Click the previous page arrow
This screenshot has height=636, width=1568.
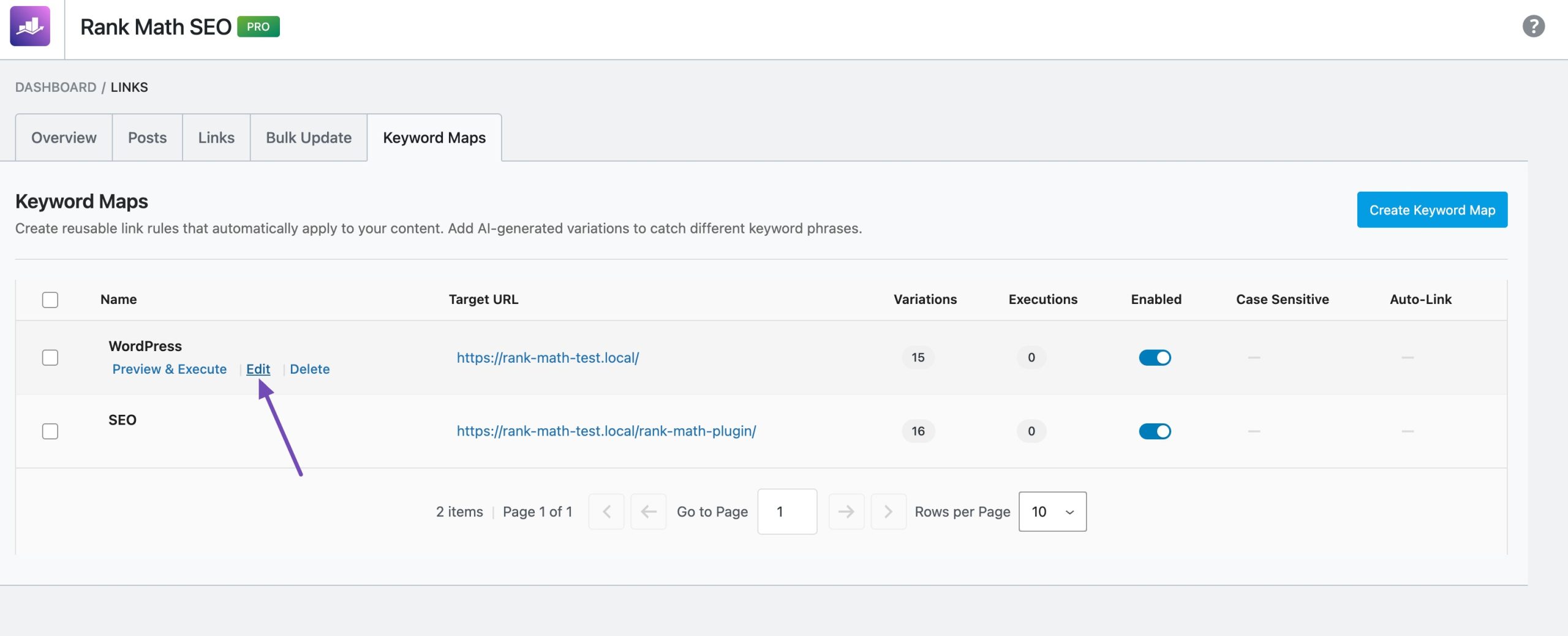click(x=648, y=512)
